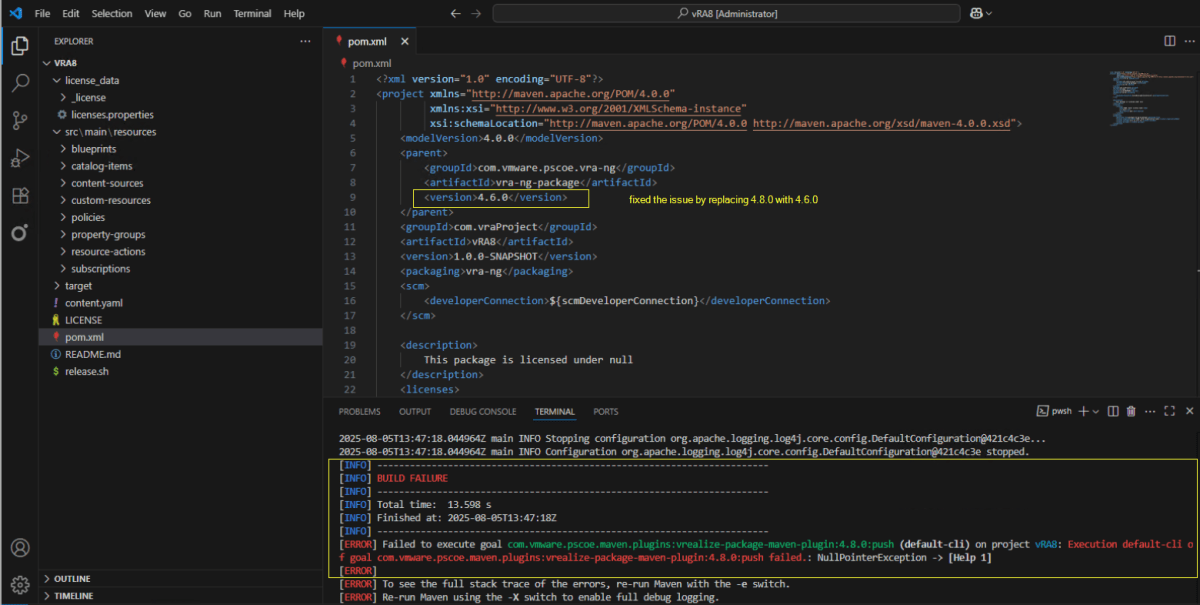
Task: Open the Selection menu
Action: [x=112, y=13]
